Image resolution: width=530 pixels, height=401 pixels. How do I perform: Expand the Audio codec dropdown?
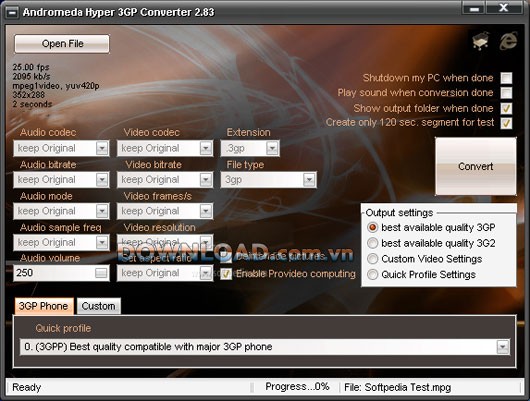[x=102, y=148]
